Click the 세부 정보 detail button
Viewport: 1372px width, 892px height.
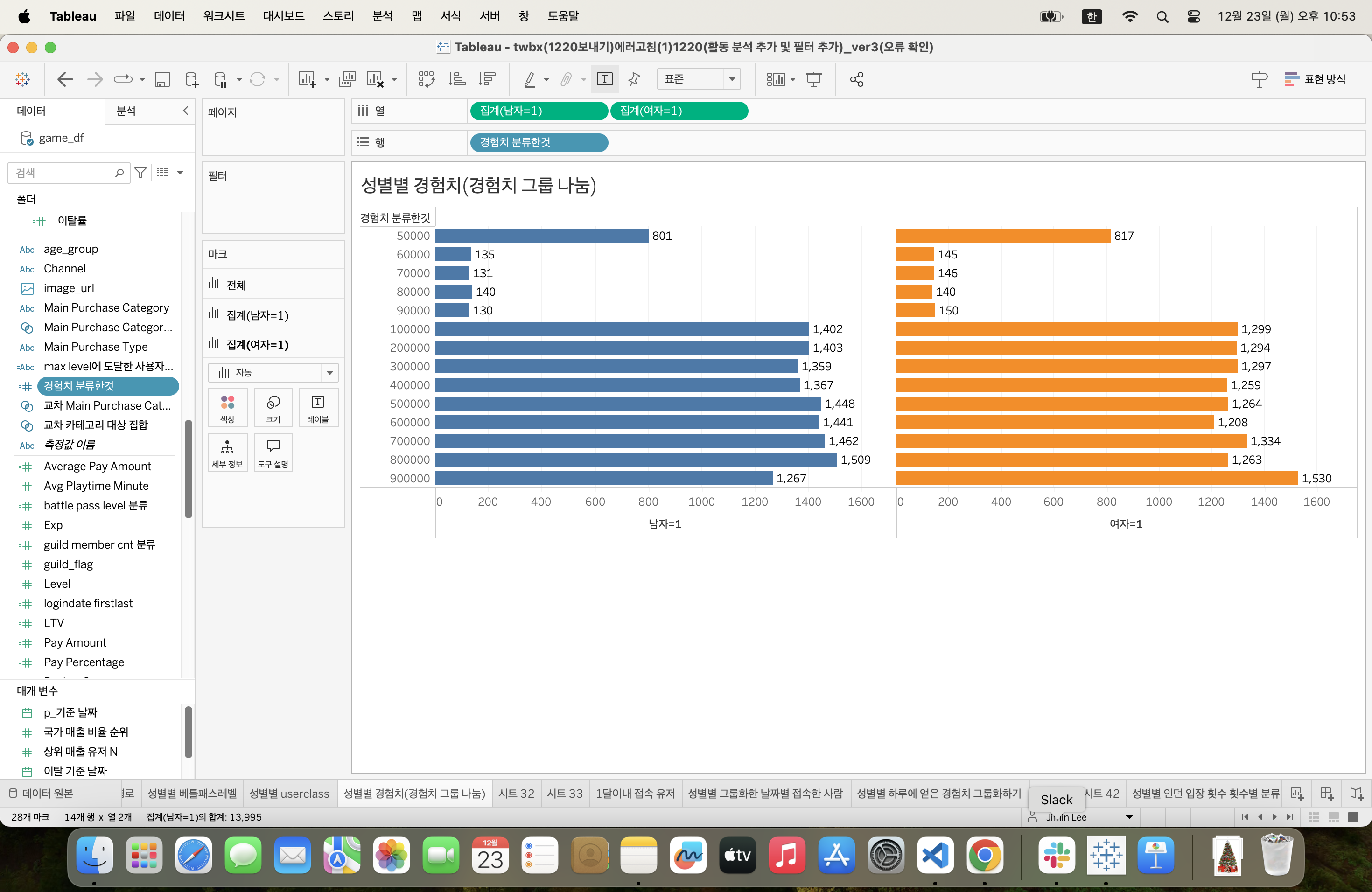228,453
